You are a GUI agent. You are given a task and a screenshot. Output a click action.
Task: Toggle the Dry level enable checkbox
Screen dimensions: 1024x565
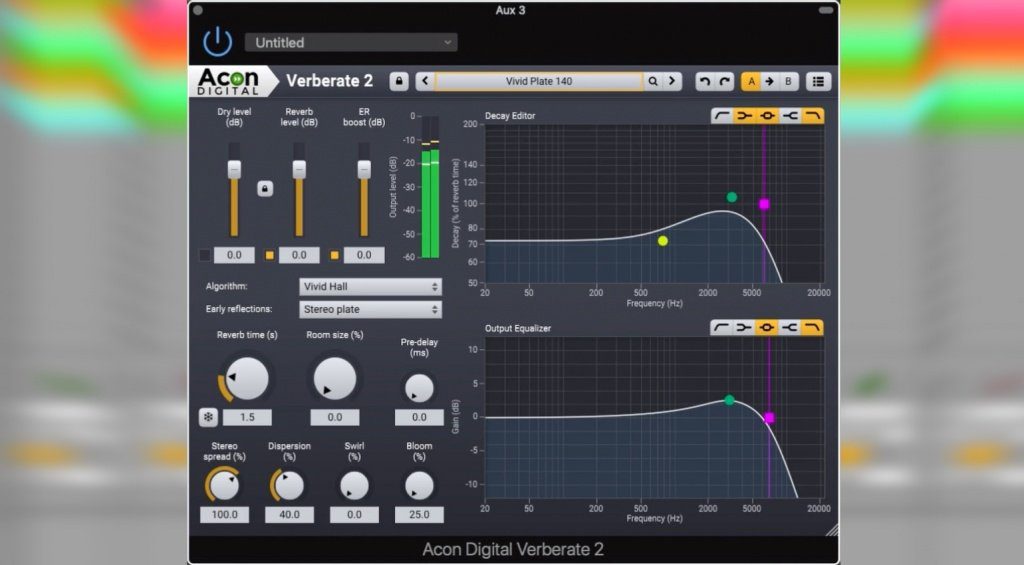(204, 255)
